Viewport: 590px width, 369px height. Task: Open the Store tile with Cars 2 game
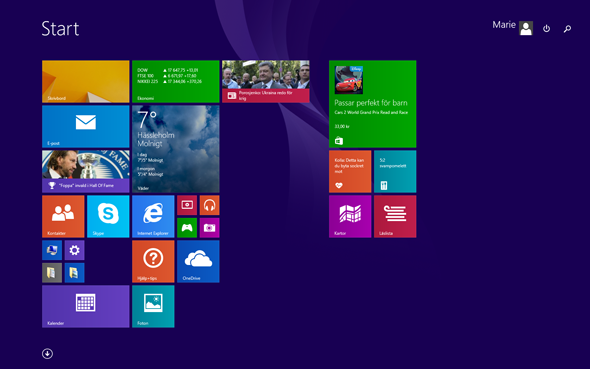click(x=373, y=104)
